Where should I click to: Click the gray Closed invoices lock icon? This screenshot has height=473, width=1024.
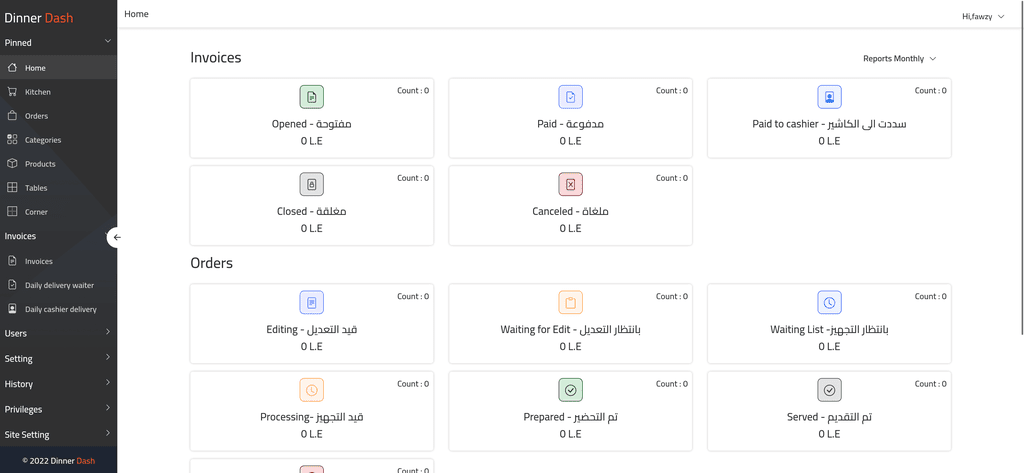click(x=312, y=185)
